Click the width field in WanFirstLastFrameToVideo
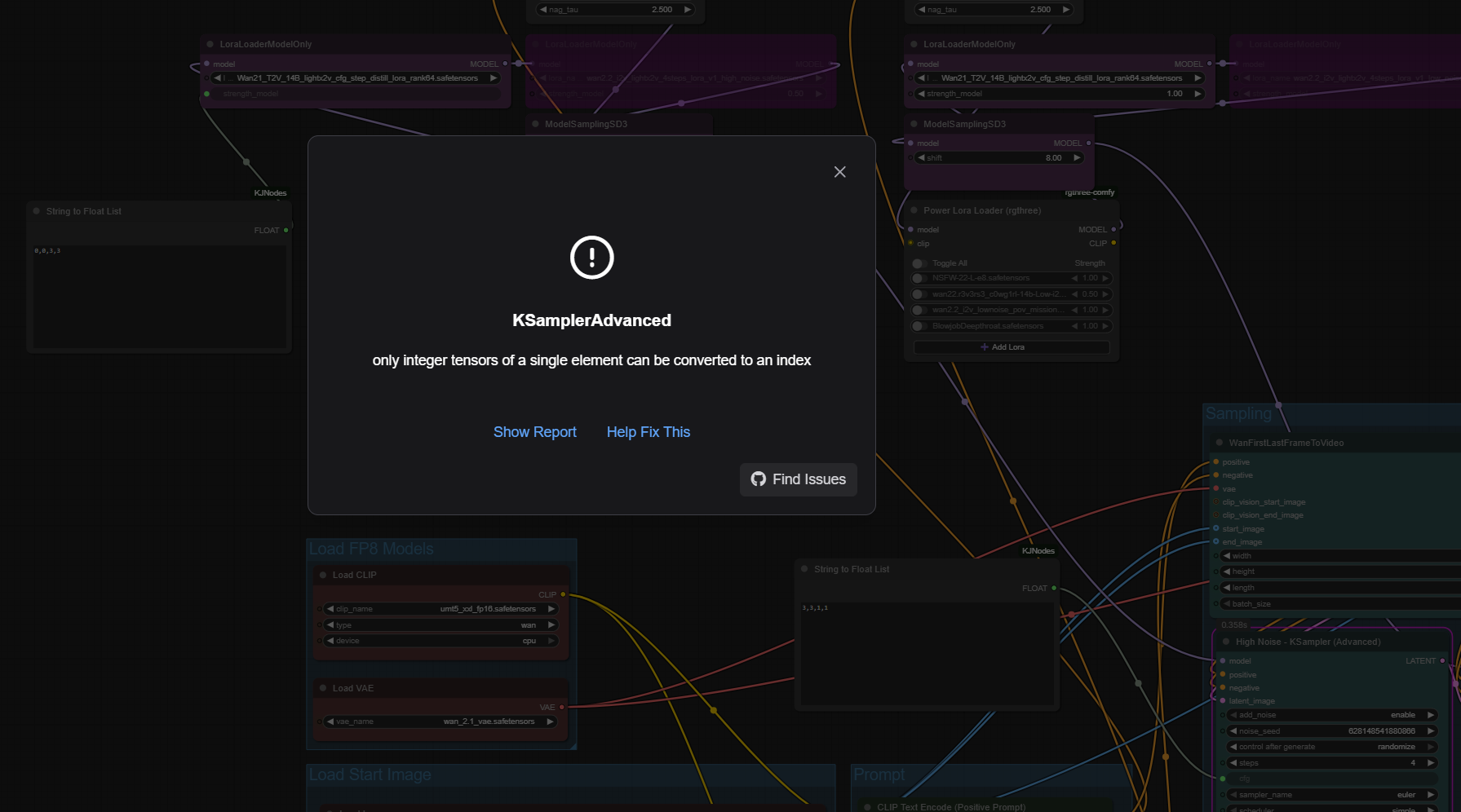Viewport: 1461px width, 812px height. (x=1339, y=556)
